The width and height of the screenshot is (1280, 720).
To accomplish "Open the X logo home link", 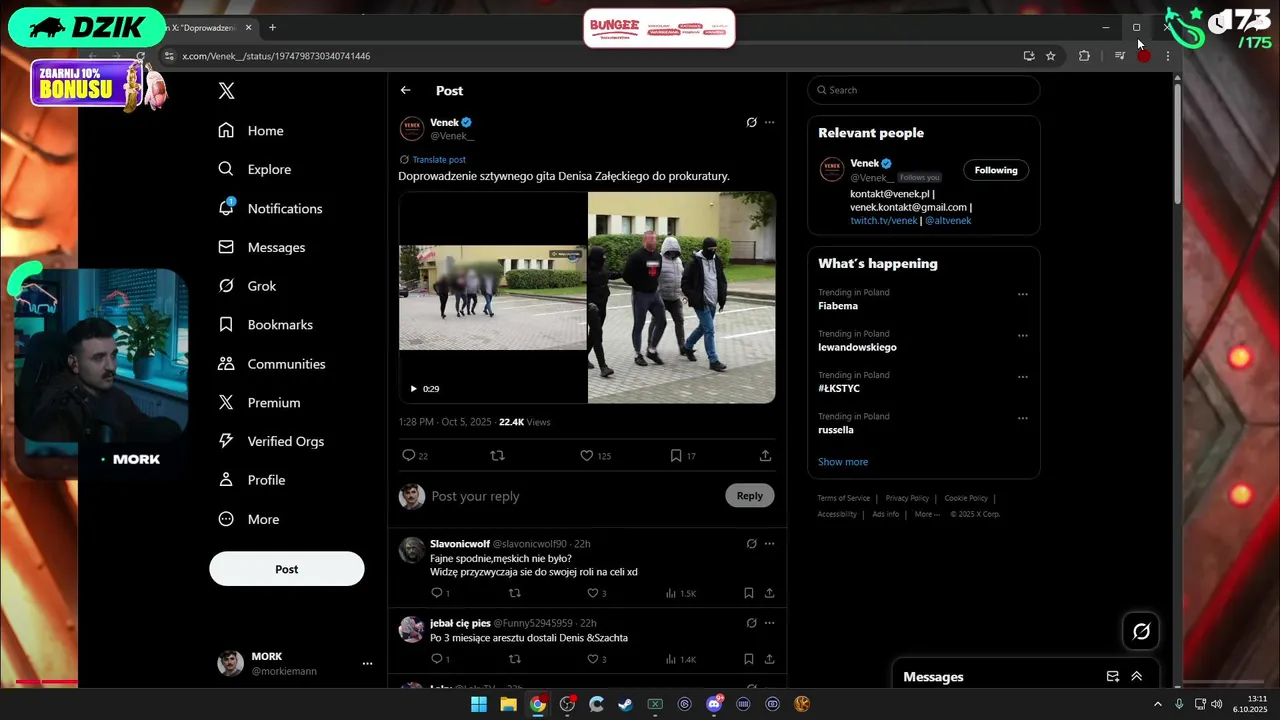I will (x=227, y=91).
